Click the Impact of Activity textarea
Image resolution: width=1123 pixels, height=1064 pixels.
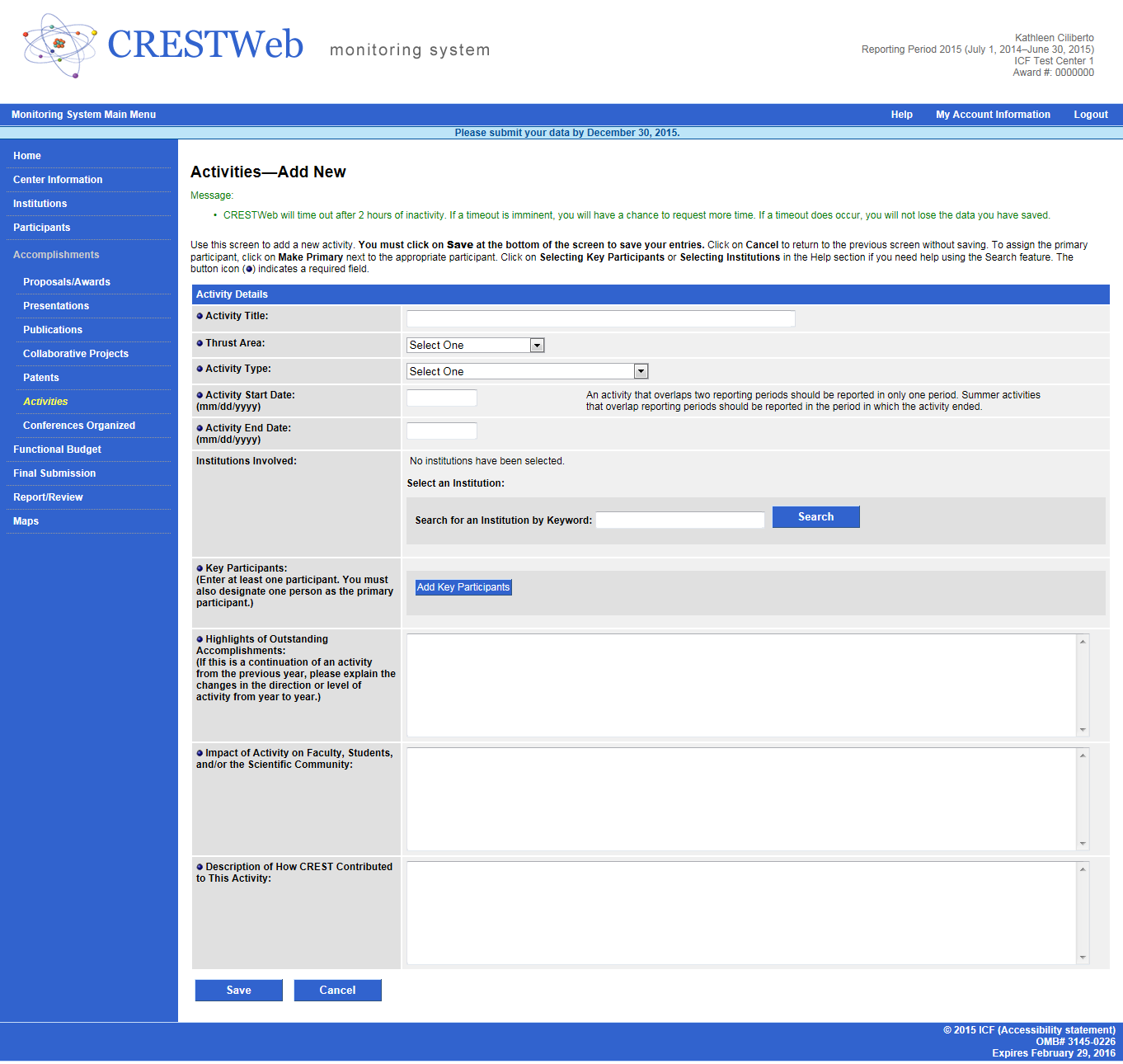point(742,799)
